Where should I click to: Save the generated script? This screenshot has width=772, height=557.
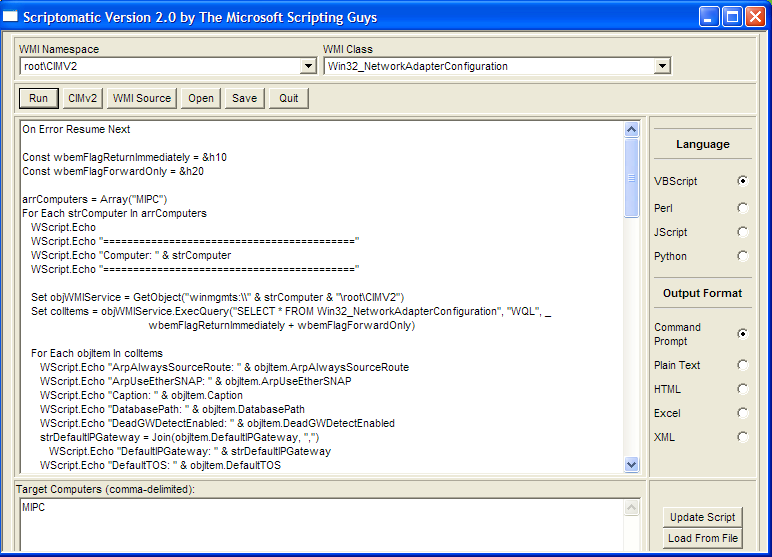[x=245, y=98]
